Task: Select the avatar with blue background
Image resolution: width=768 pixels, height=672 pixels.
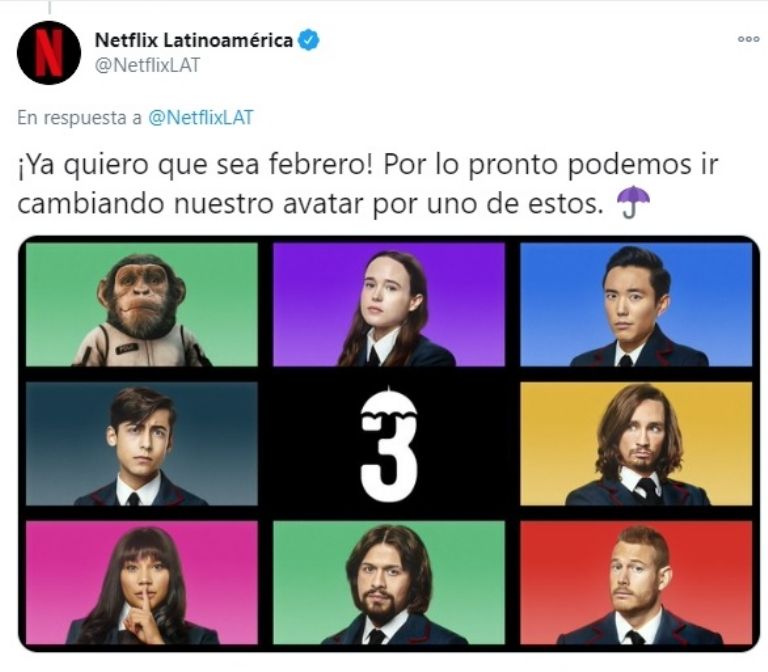Action: (x=636, y=305)
